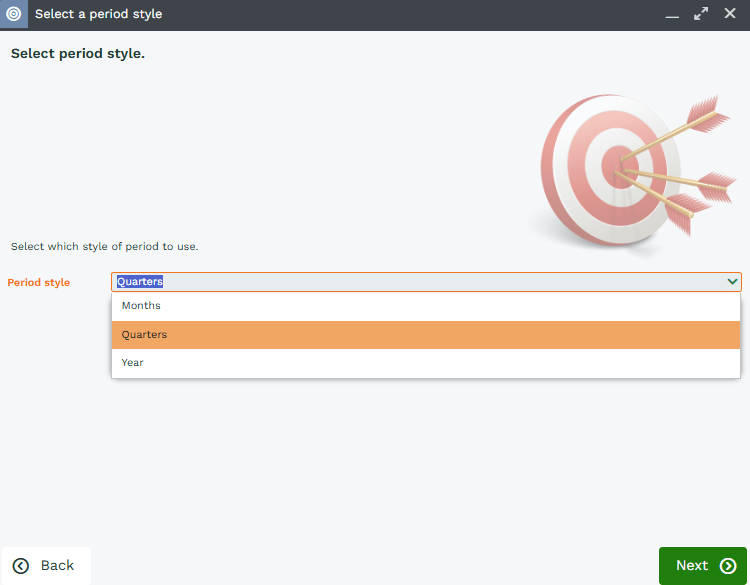Click the 'Select which style of period' description
Image resolution: width=750 pixels, height=585 pixels.
click(105, 246)
